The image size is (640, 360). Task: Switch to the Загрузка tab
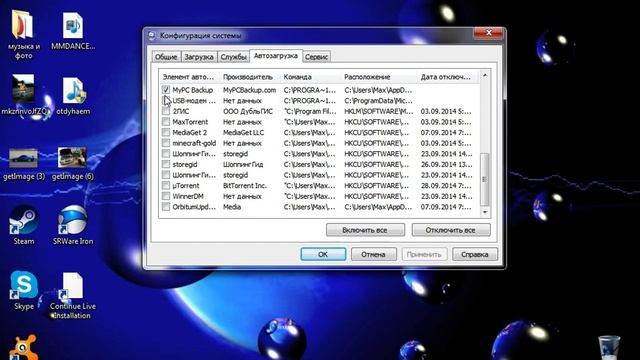[x=199, y=57]
